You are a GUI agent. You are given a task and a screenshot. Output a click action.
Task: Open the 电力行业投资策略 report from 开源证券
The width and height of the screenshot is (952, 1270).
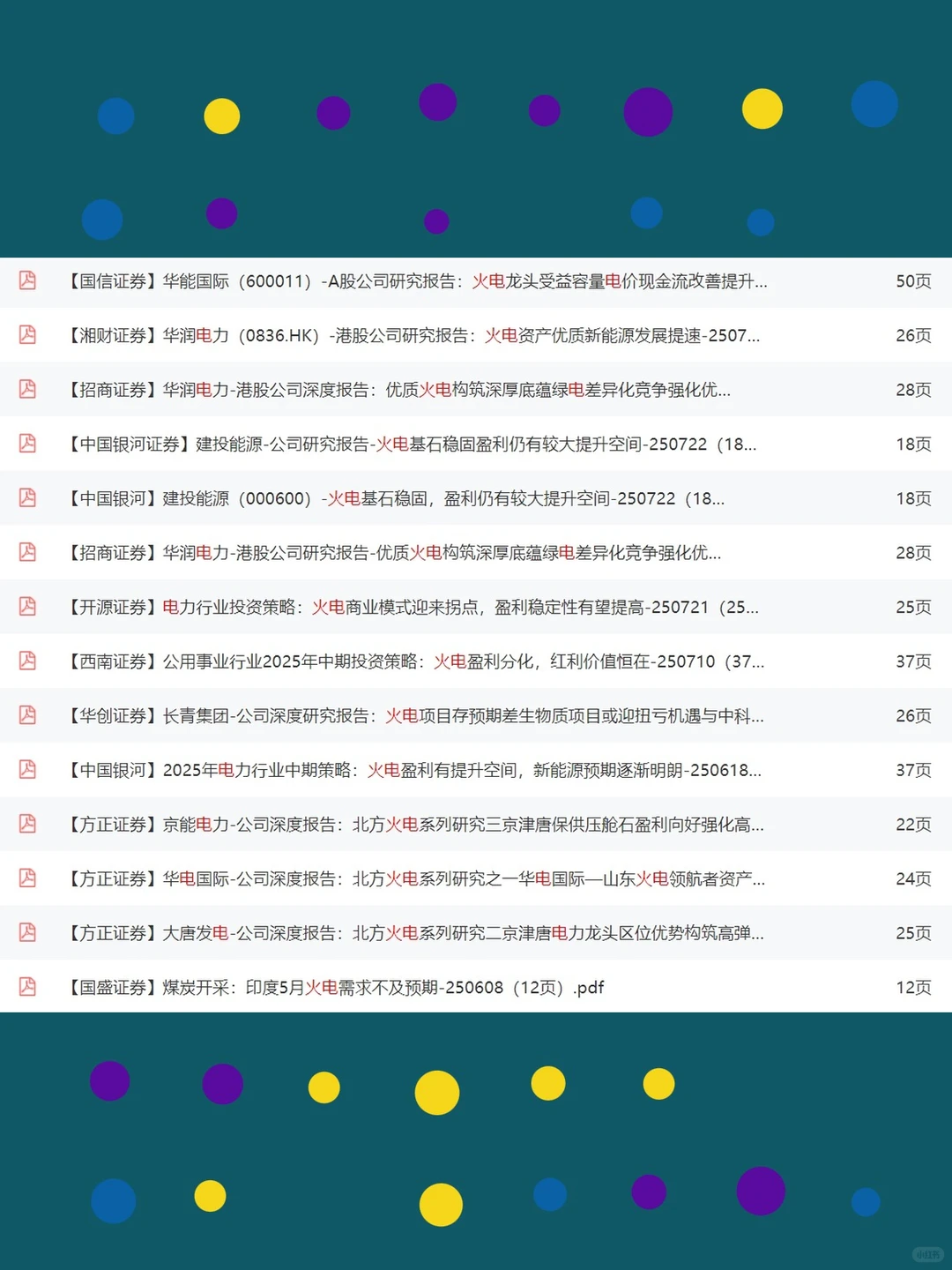coord(414,607)
